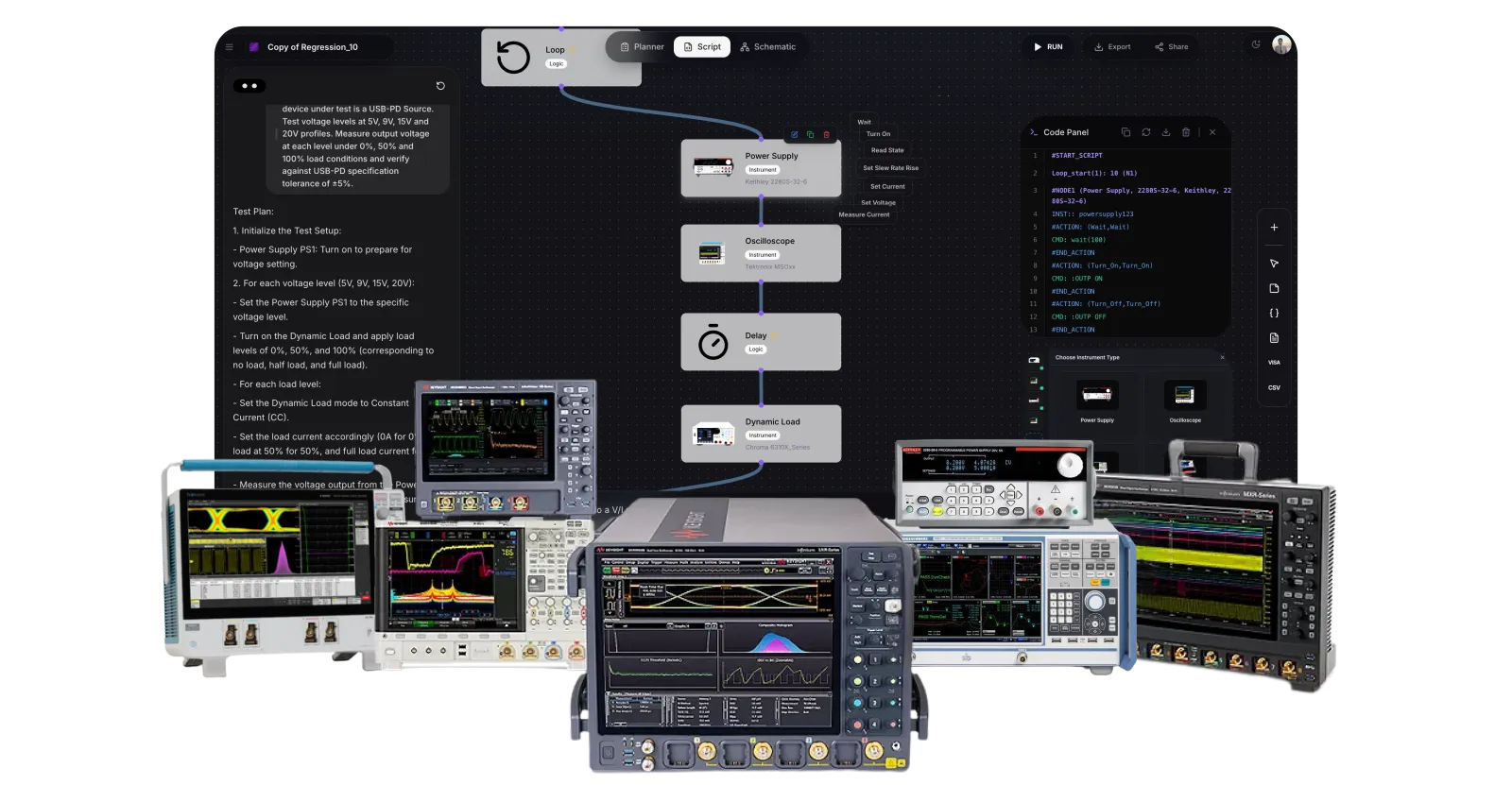This screenshot has height=785, width=1512.
Task: Open the document text icon in the right toolbar
Action: pos(1274,338)
